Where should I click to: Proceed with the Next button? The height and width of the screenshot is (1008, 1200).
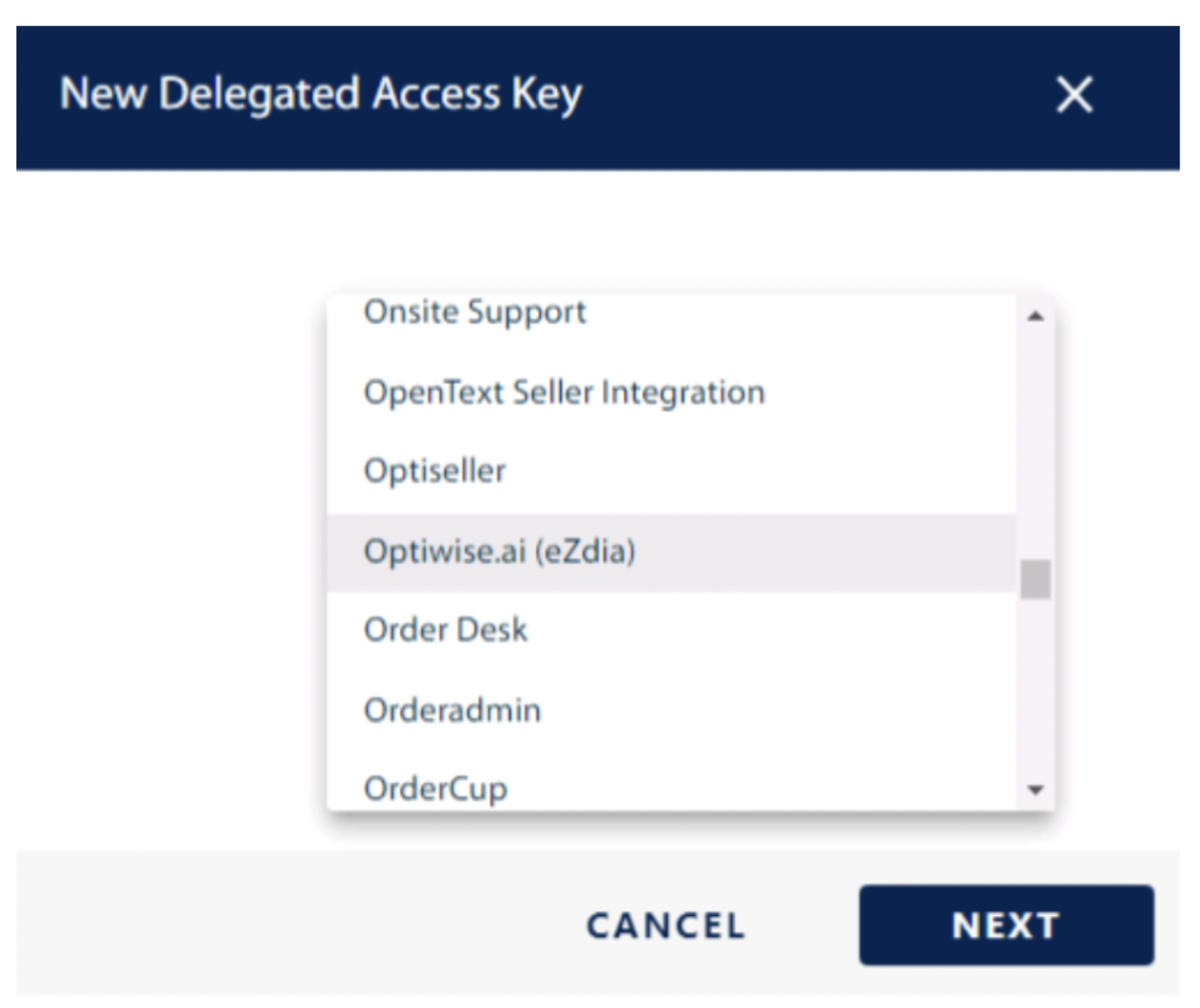point(1005,925)
